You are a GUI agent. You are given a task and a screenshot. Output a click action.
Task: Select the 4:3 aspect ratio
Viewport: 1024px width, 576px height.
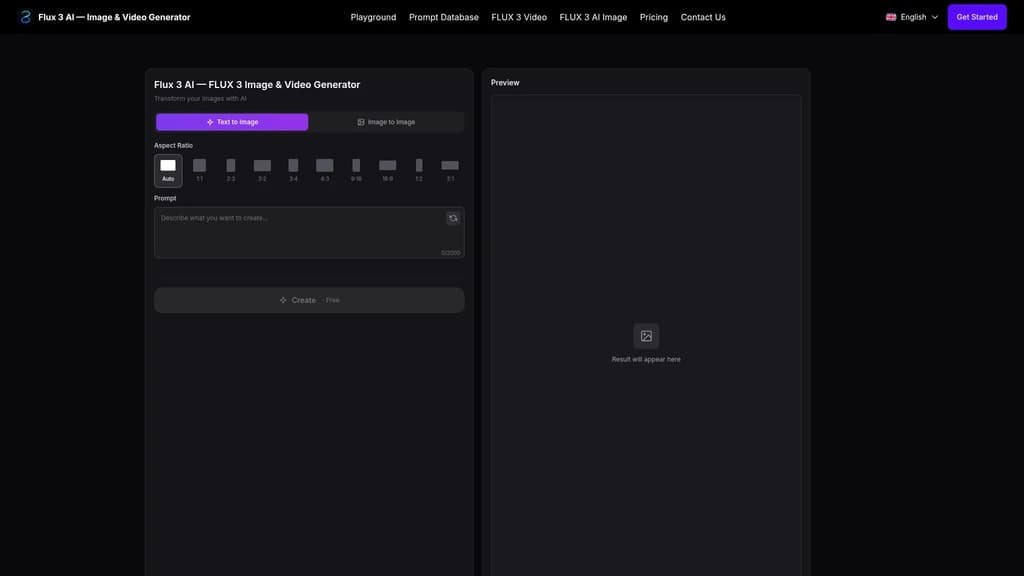(x=325, y=170)
